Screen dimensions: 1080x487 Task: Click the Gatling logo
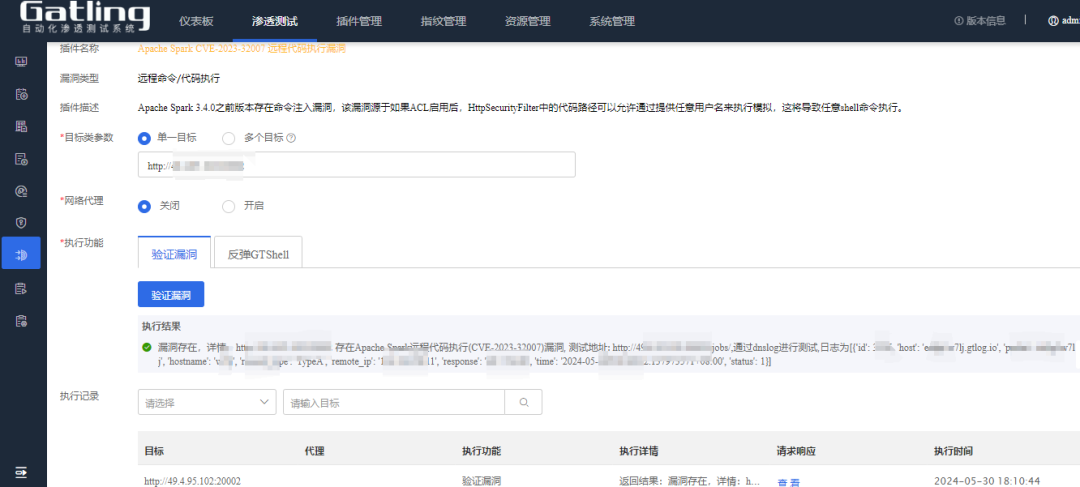tap(84, 18)
